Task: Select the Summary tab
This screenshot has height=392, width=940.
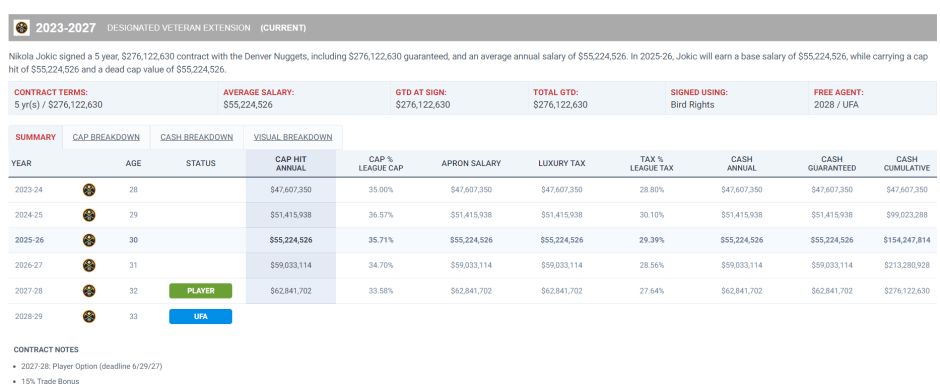Action: click(x=35, y=137)
